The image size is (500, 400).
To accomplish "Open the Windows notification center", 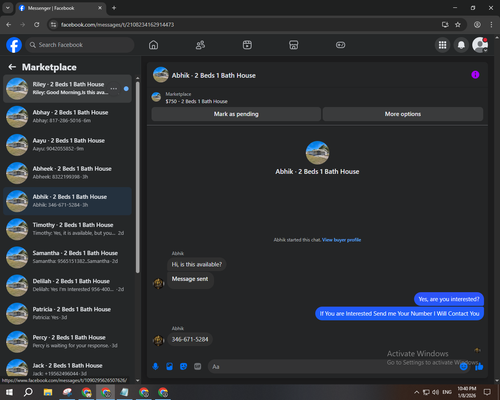I will pyautogui.click(x=487, y=392).
